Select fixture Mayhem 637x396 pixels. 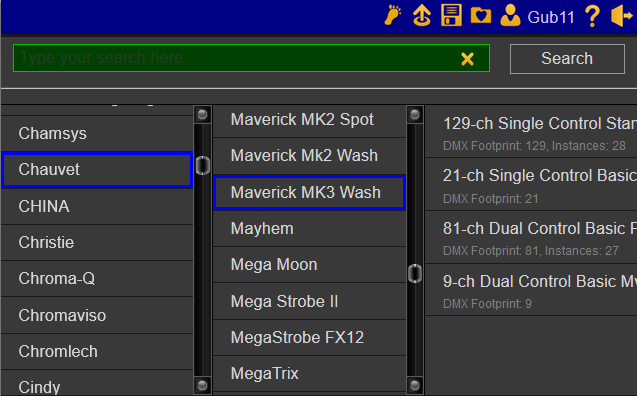pyautogui.click(x=310, y=229)
